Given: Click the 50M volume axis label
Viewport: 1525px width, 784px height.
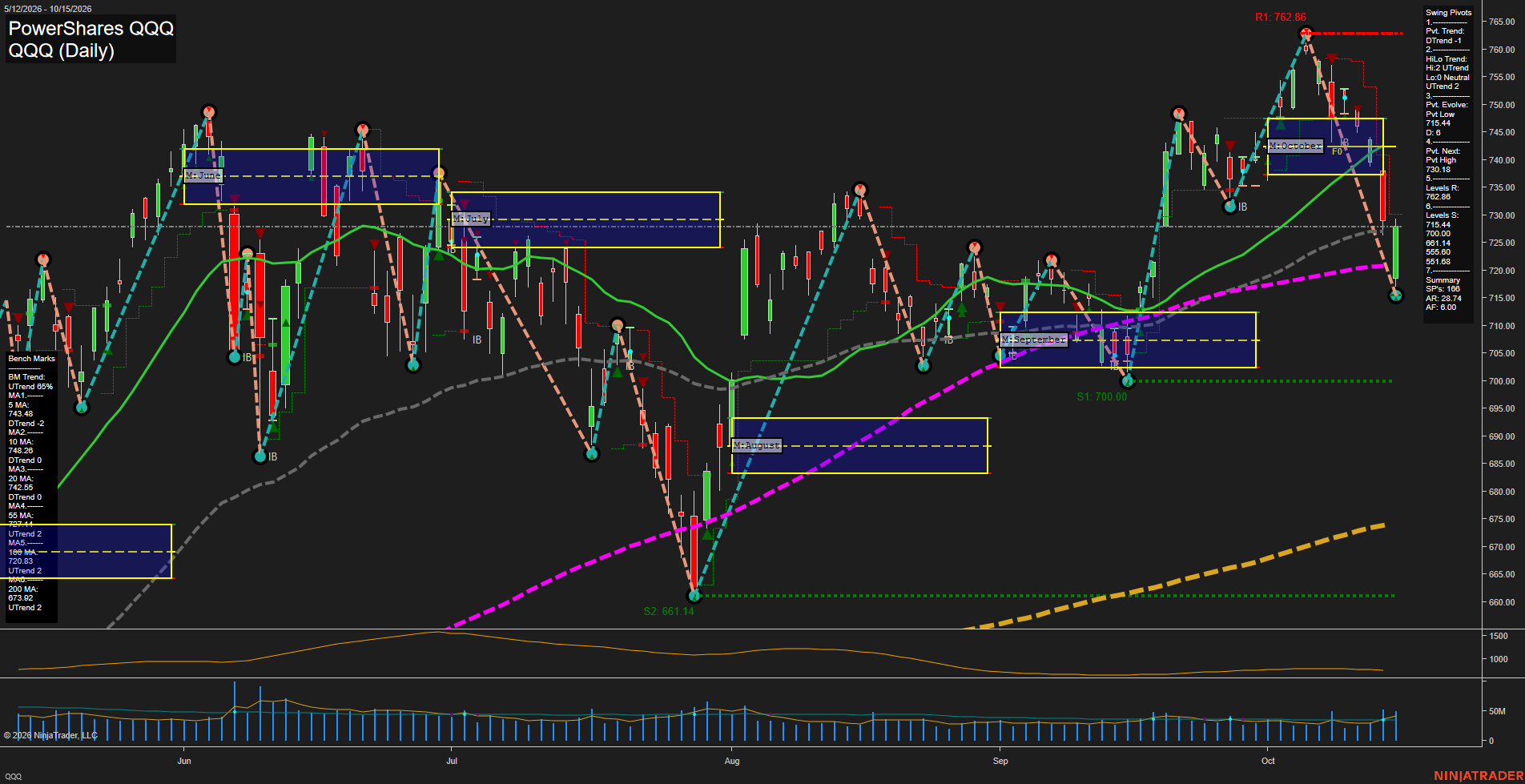Looking at the screenshot, I should coord(1497,711).
